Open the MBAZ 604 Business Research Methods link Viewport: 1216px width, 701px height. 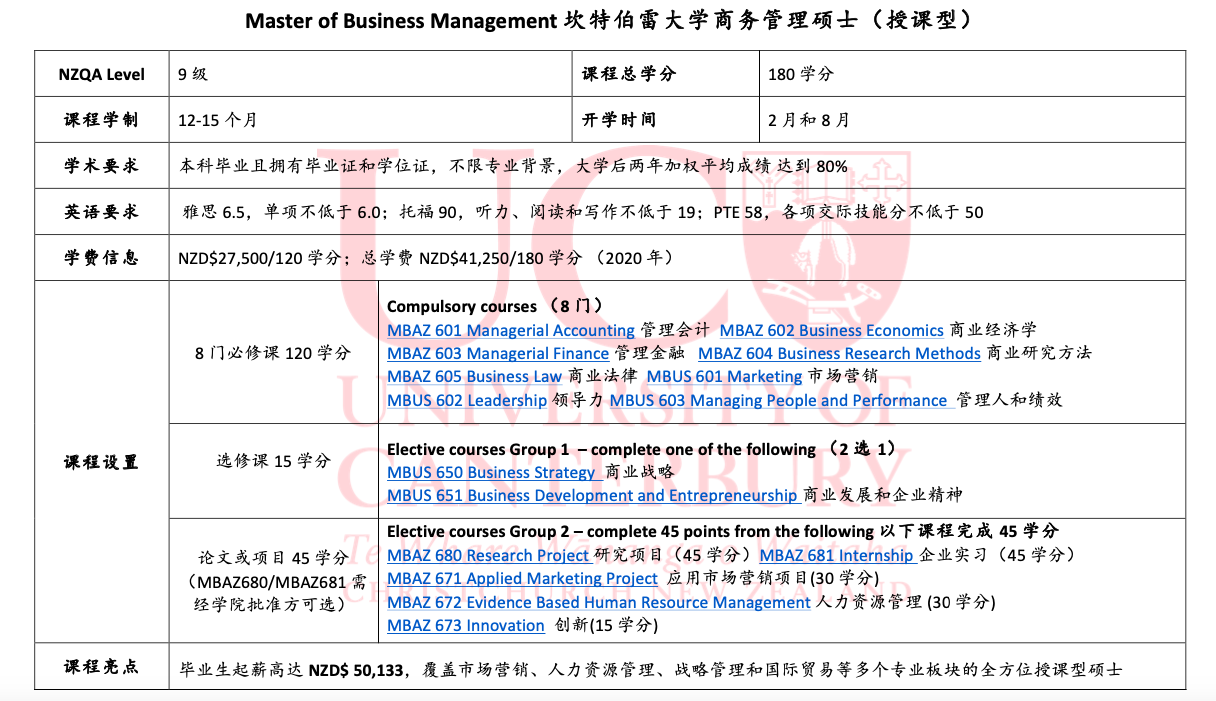839,353
